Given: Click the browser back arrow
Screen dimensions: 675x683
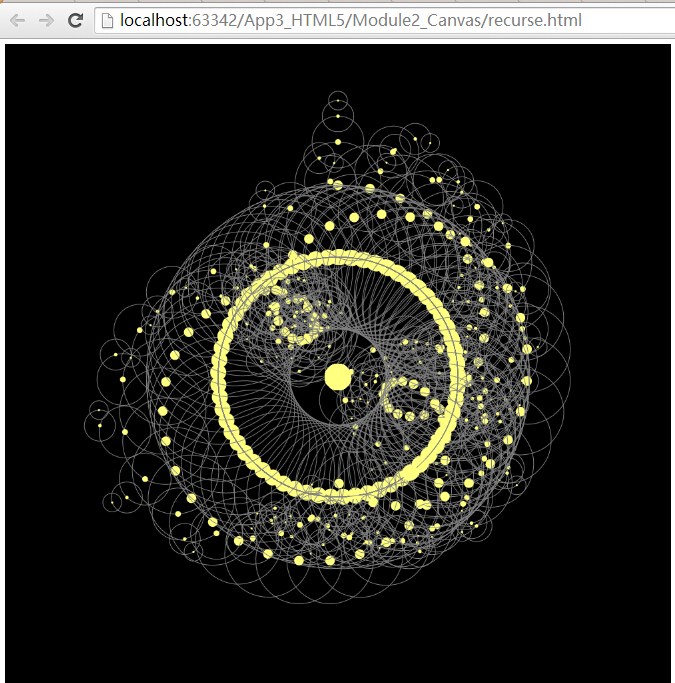Looking at the screenshot, I should 17,20.
